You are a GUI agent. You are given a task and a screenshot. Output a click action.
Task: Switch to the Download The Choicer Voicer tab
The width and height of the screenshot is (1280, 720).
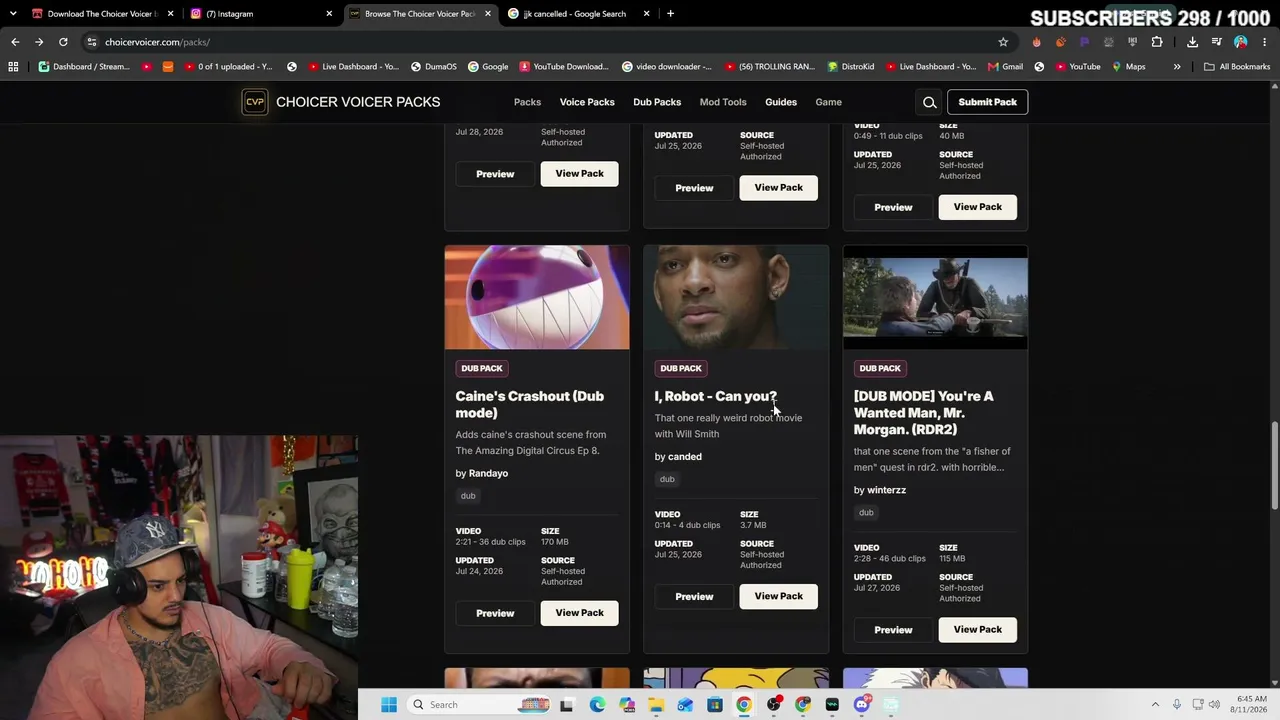click(x=102, y=14)
